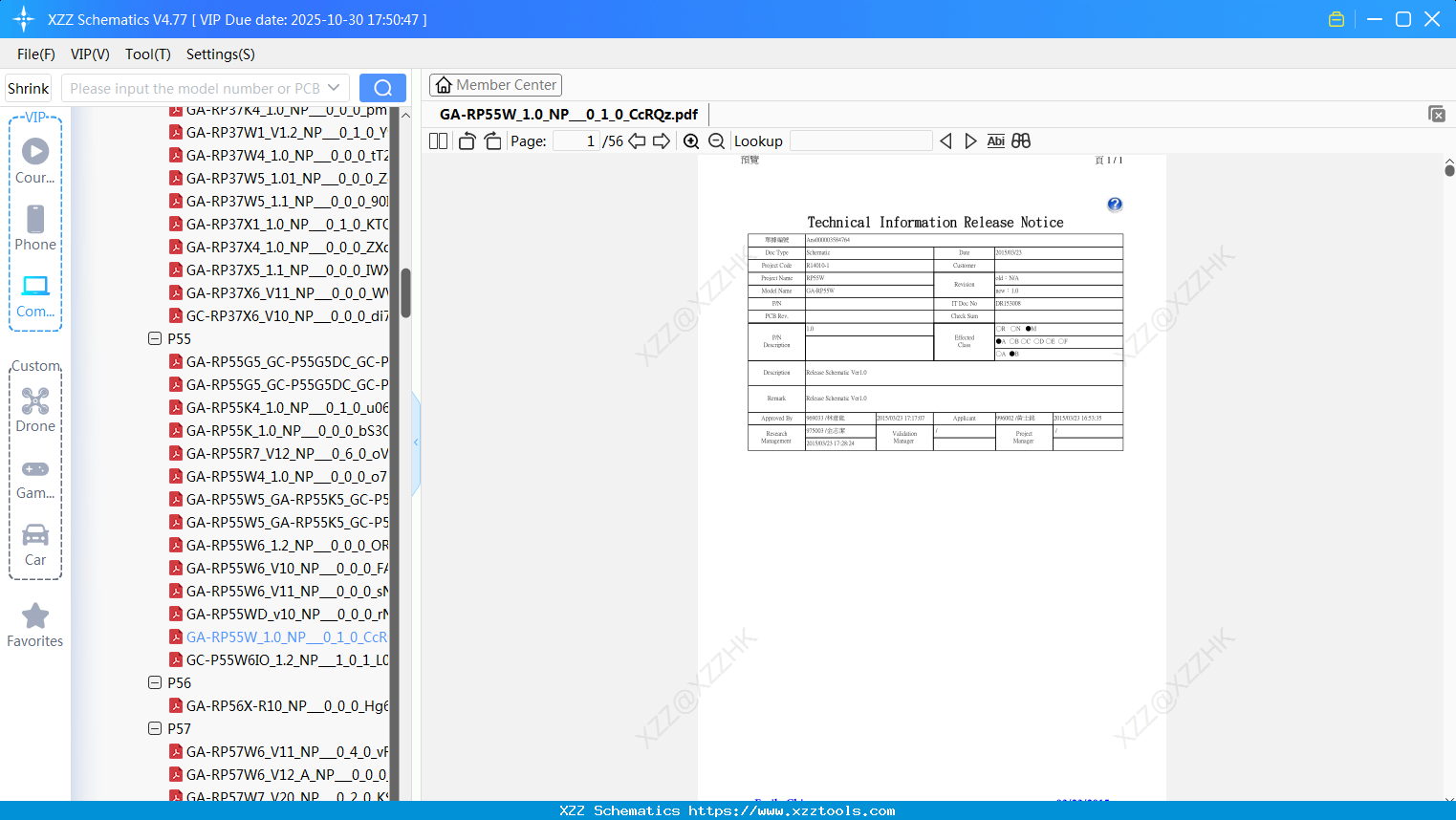Collapse the P55 folder

(155, 338)
